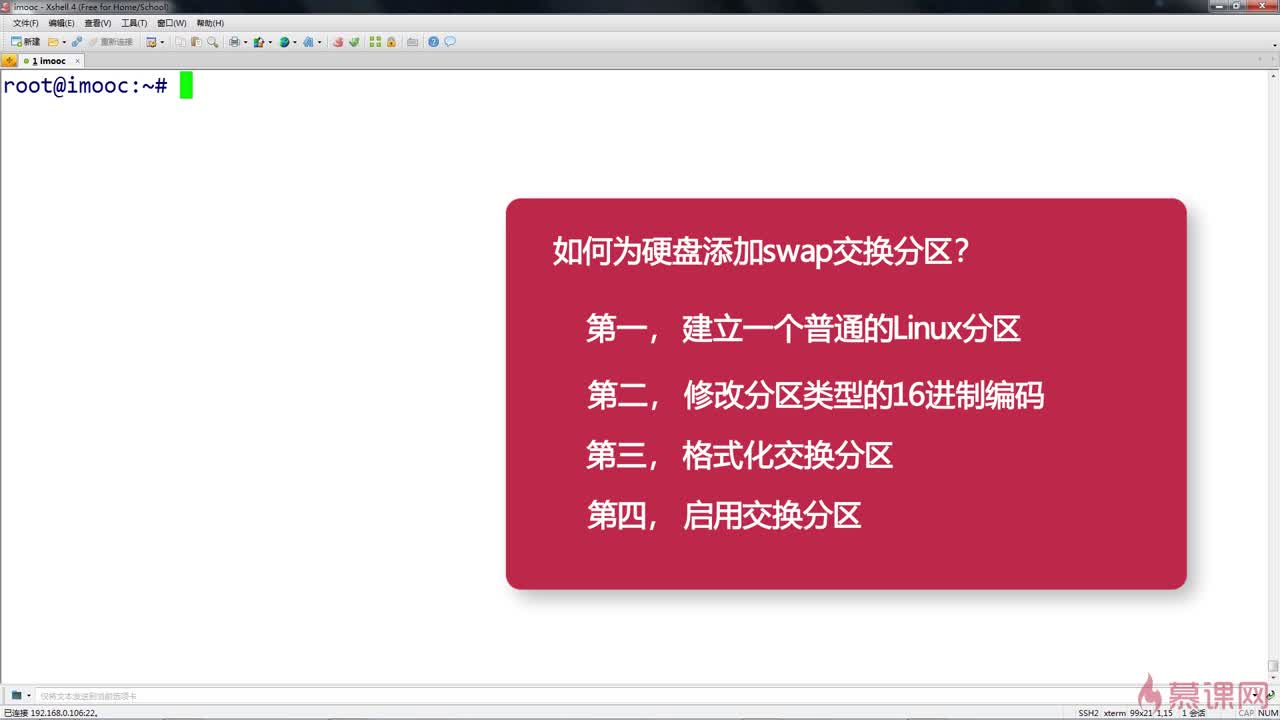Click the green grid layout icon
The height and width of the screenshot is (720, 1280).
[375, 42]
